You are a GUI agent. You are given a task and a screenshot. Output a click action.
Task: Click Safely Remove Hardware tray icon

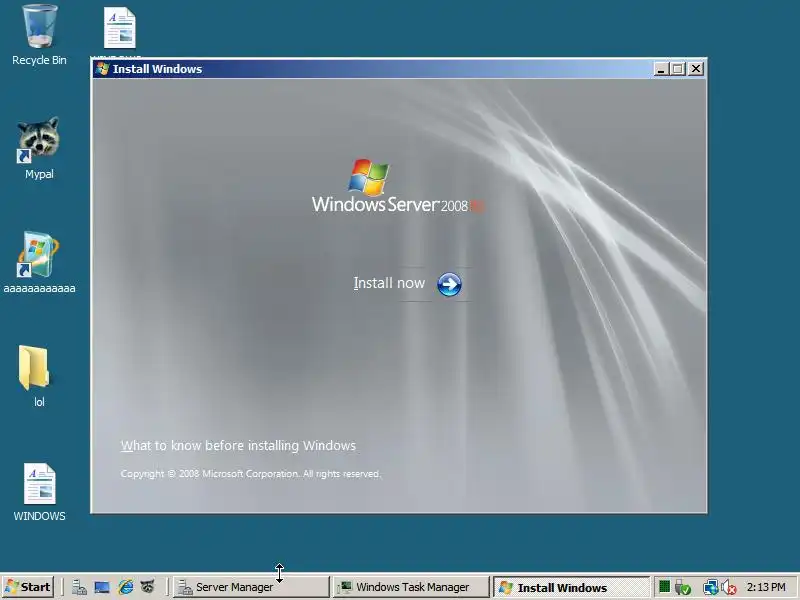683,588
